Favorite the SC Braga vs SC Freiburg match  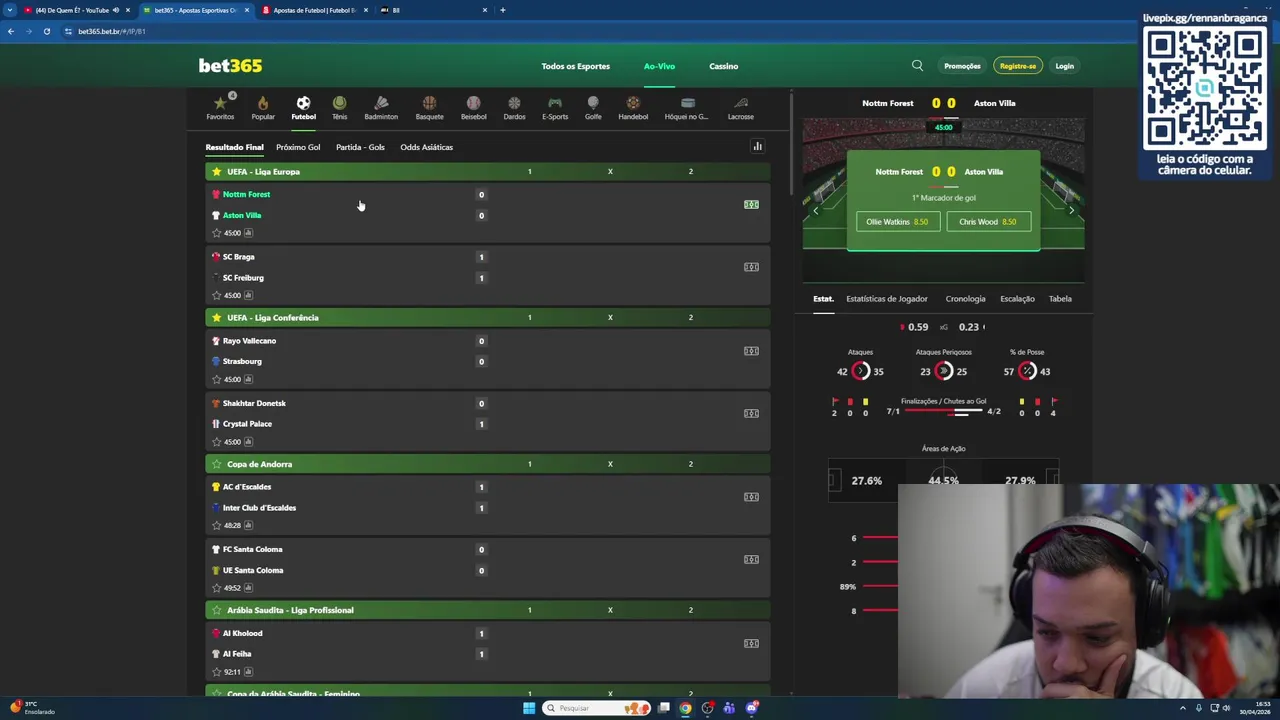coord(216,295)
